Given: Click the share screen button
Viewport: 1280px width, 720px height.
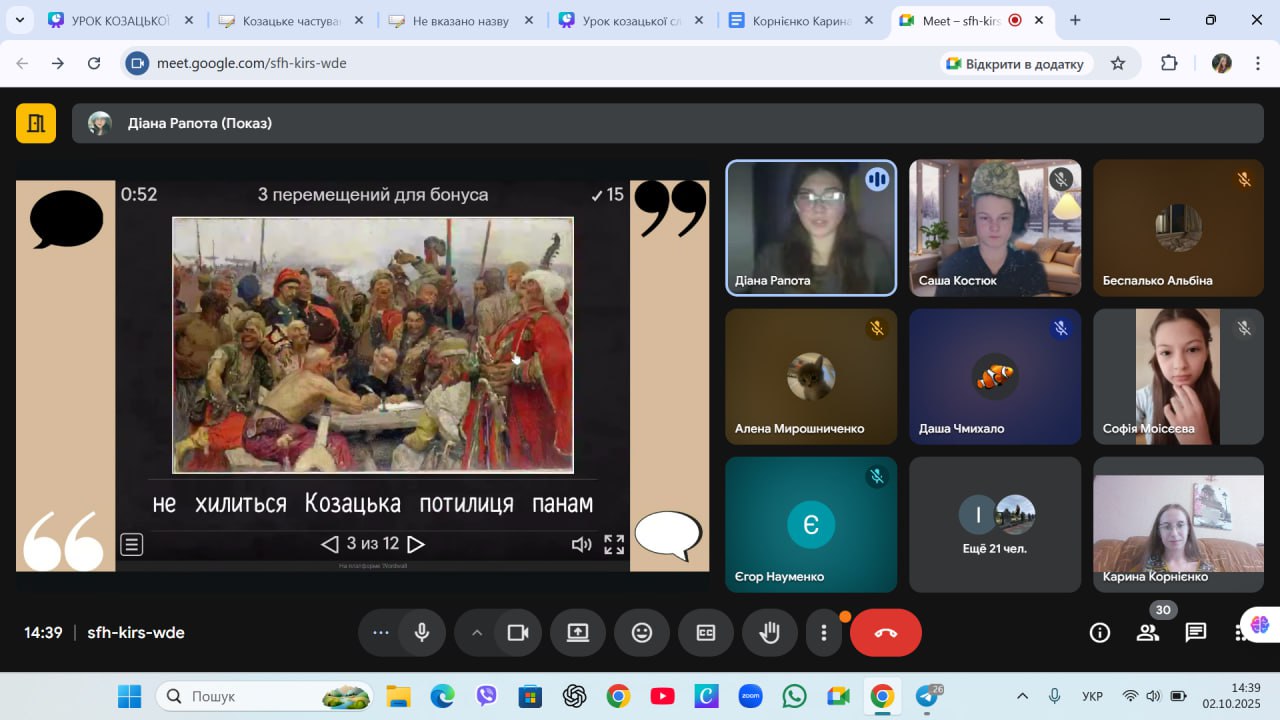Looking at the screenshot, I should (x=578, y=632).
